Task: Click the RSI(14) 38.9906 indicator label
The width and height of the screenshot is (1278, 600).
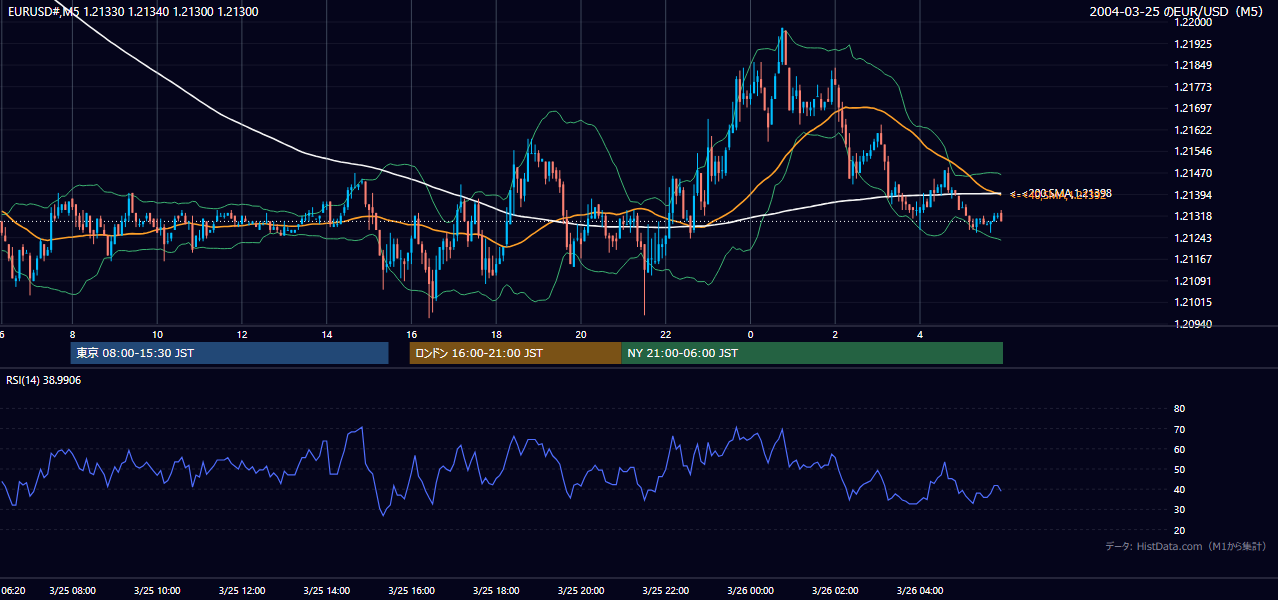Action: pos(43,380)
